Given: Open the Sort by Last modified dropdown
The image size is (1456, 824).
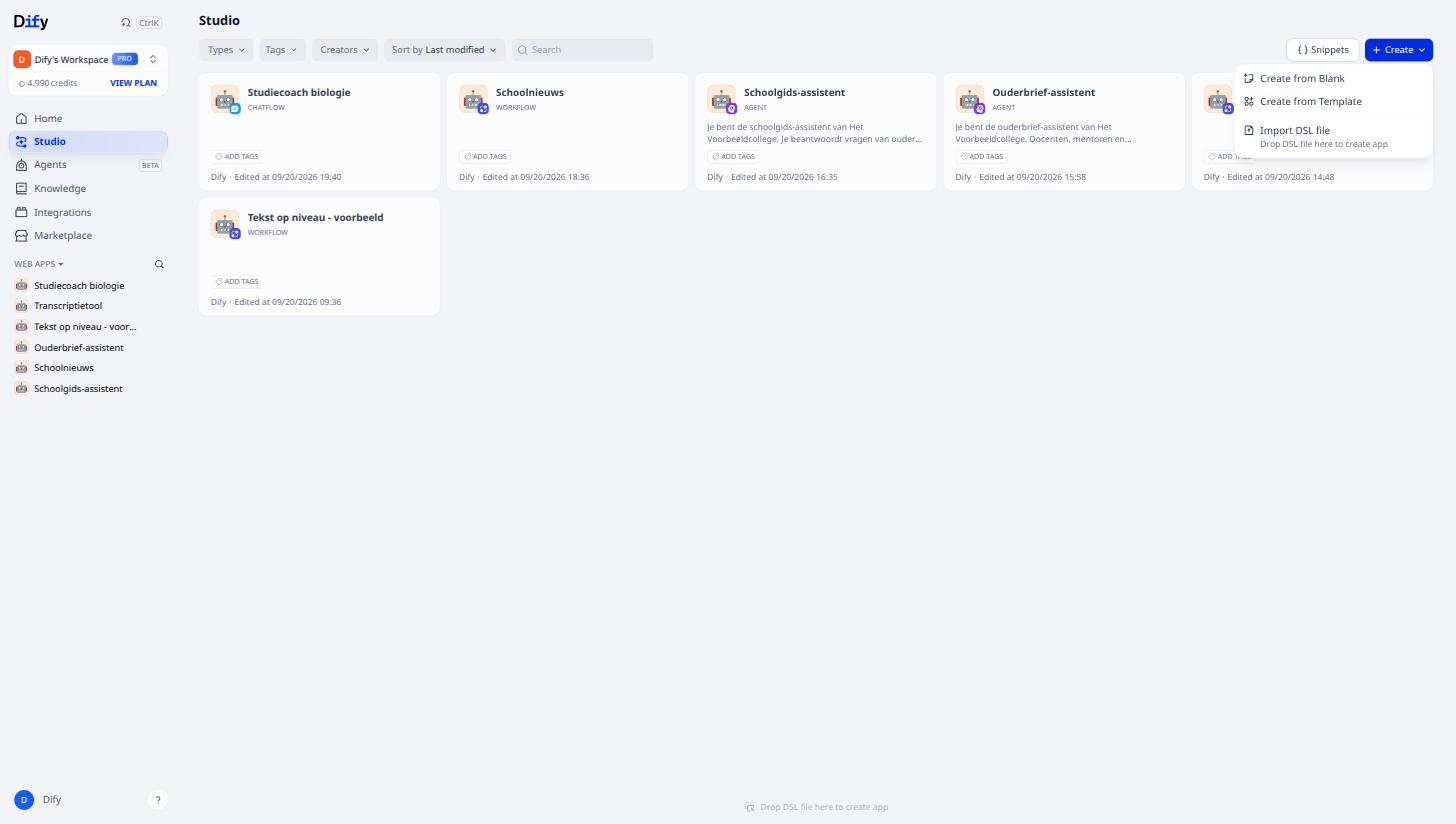Looking at the screenshot, I should (444, 50).
